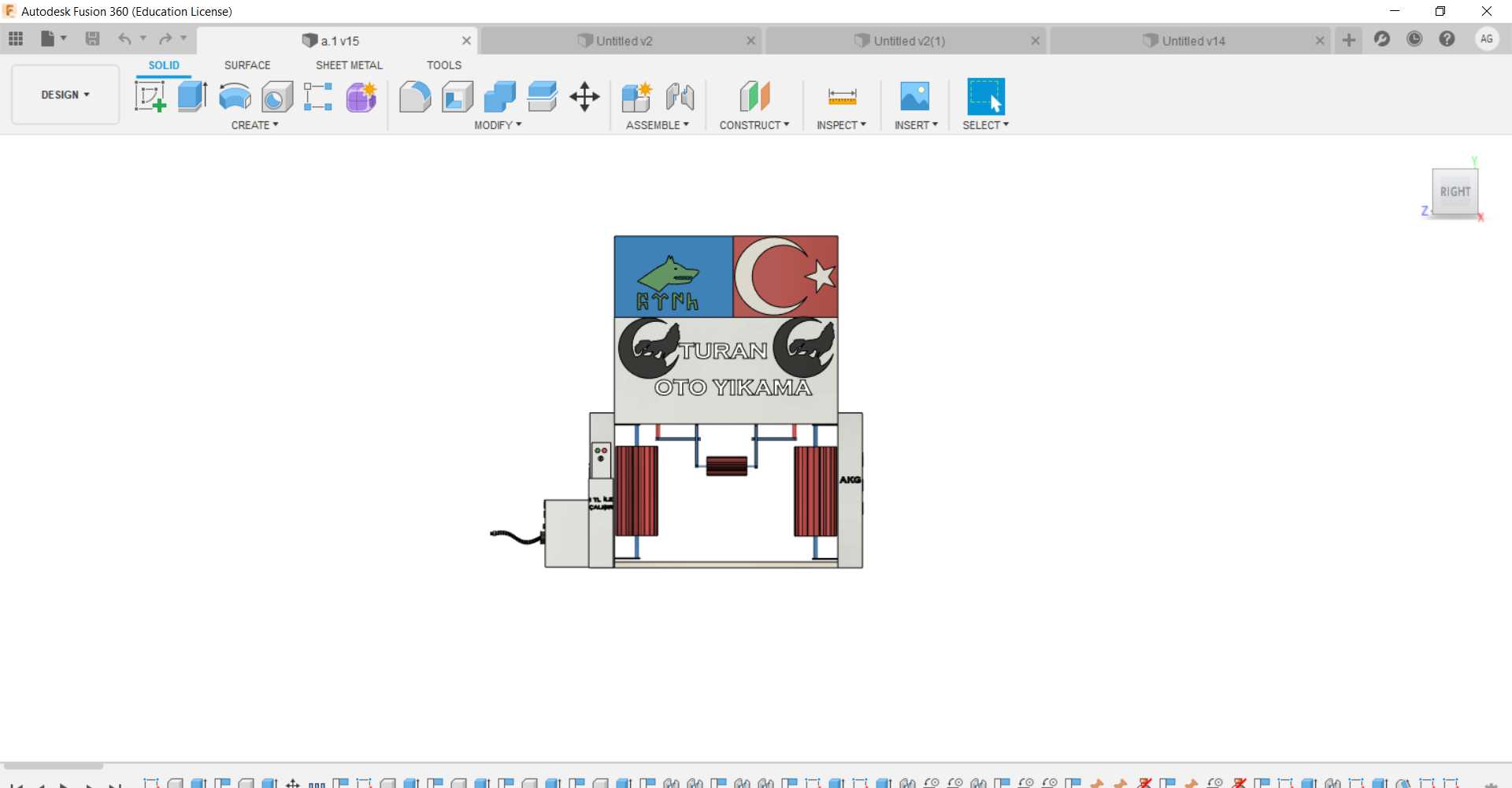Viewport: 1512px width, 788px height.
Task: Open the Job Status clock icon
Action: tap(1414, 39)
